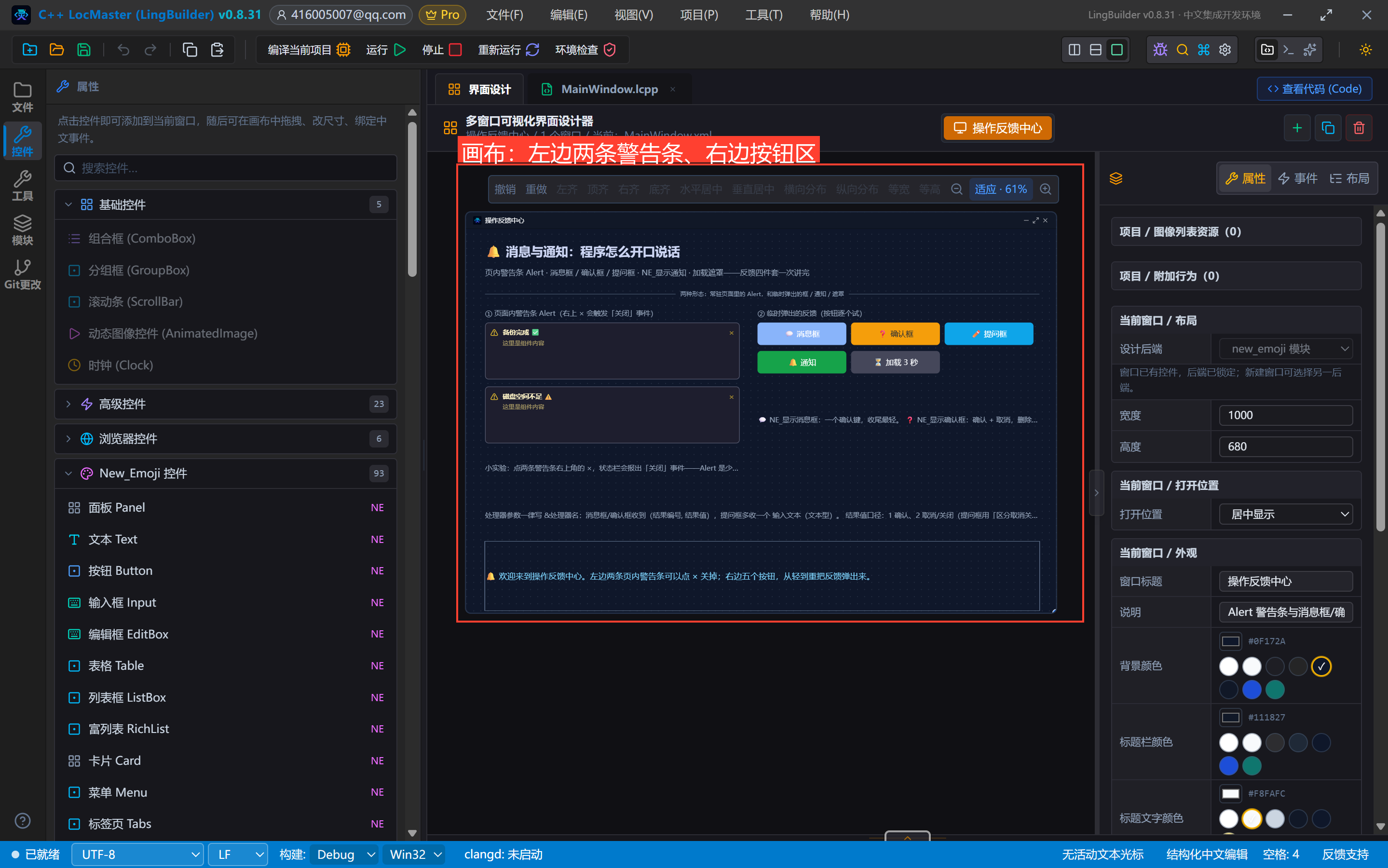
Task: Click the copy icon in toolbar
Action: pos(190,50)
